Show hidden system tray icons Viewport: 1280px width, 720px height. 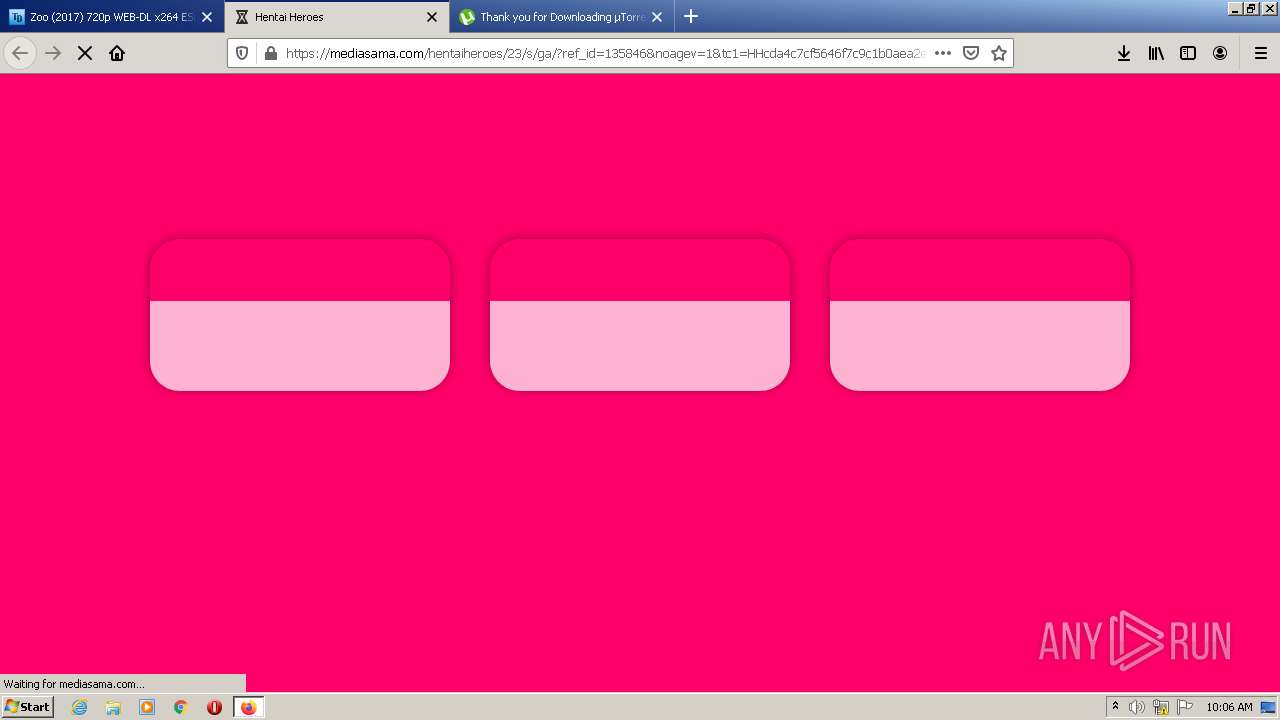(x=1115, y=706)
